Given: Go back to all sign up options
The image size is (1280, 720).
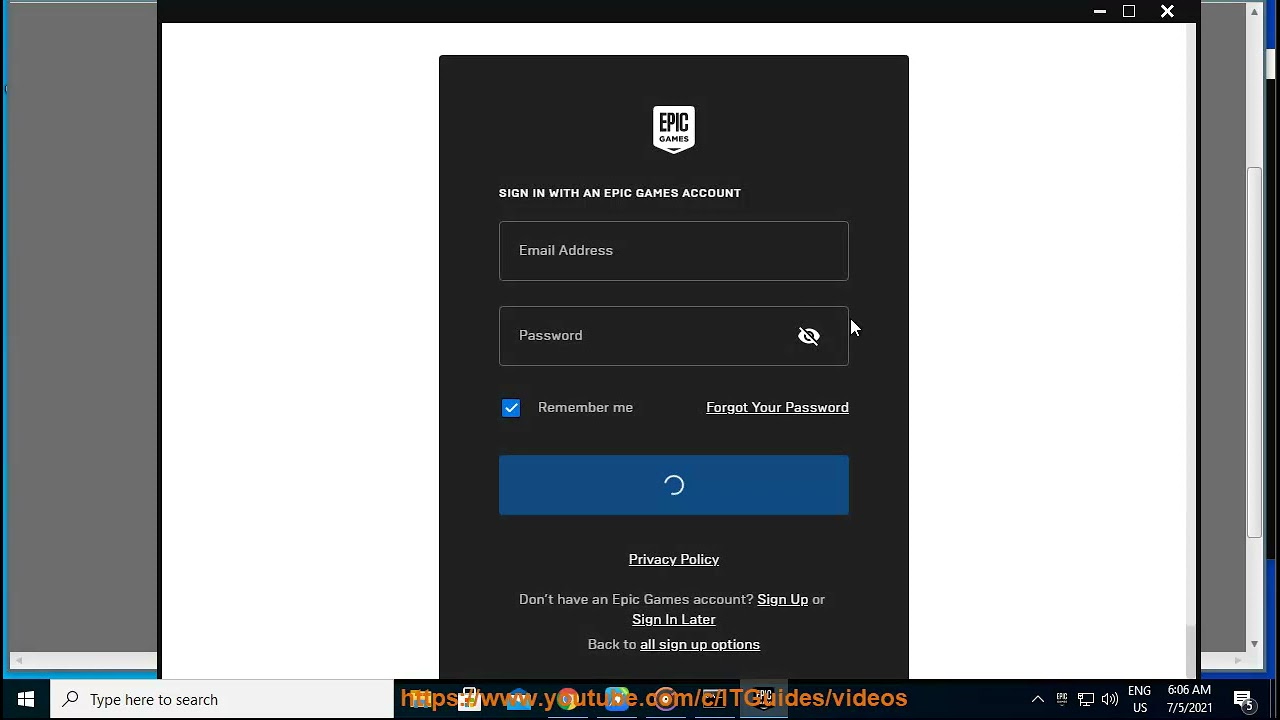Looking at the screenshot, I should (699, 644).
